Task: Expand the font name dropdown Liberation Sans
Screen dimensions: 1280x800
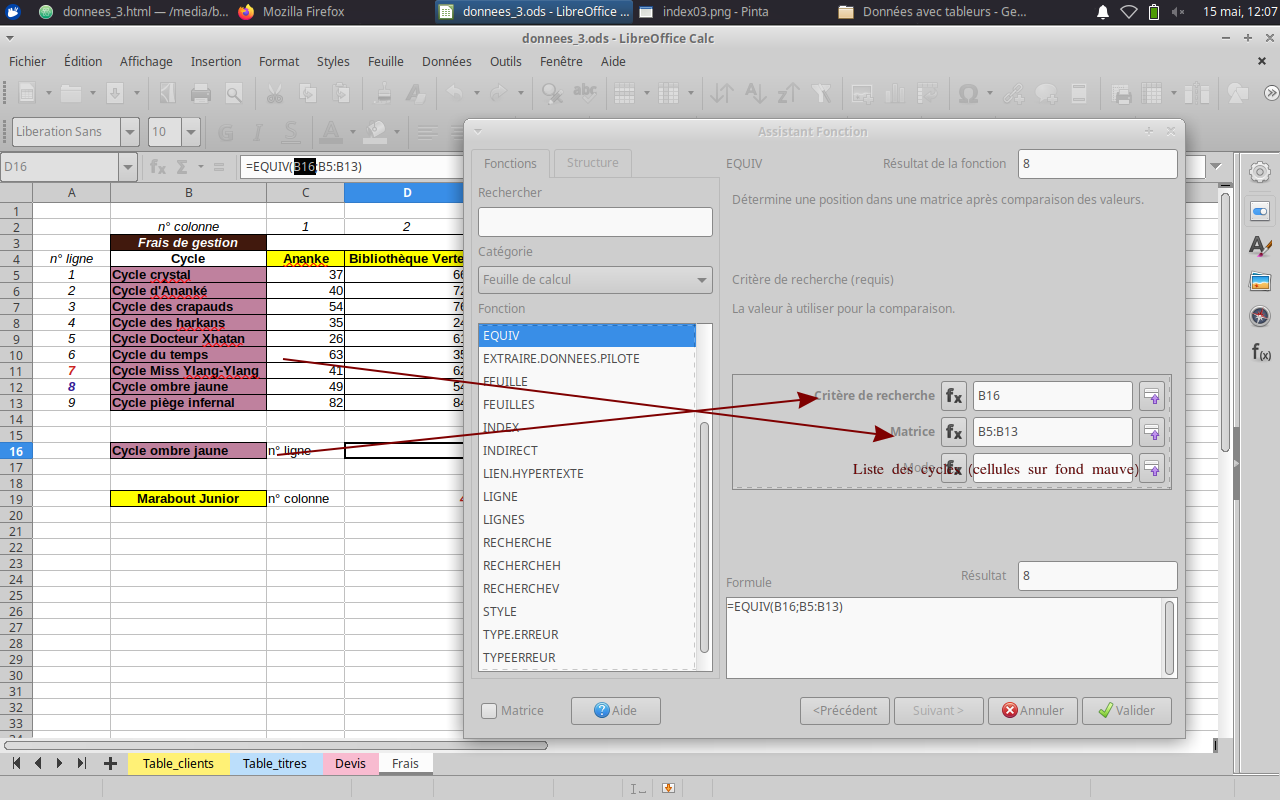Action: tap(130, 132)
